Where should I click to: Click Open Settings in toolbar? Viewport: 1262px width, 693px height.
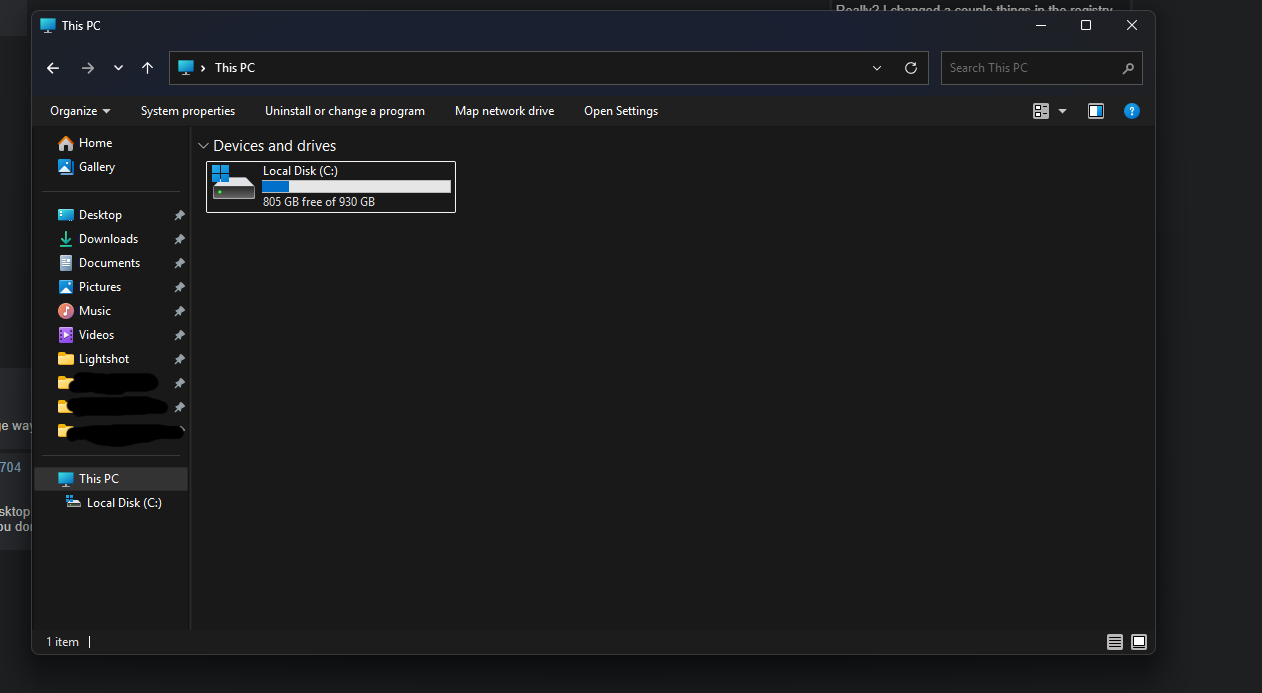click(621, 111)
